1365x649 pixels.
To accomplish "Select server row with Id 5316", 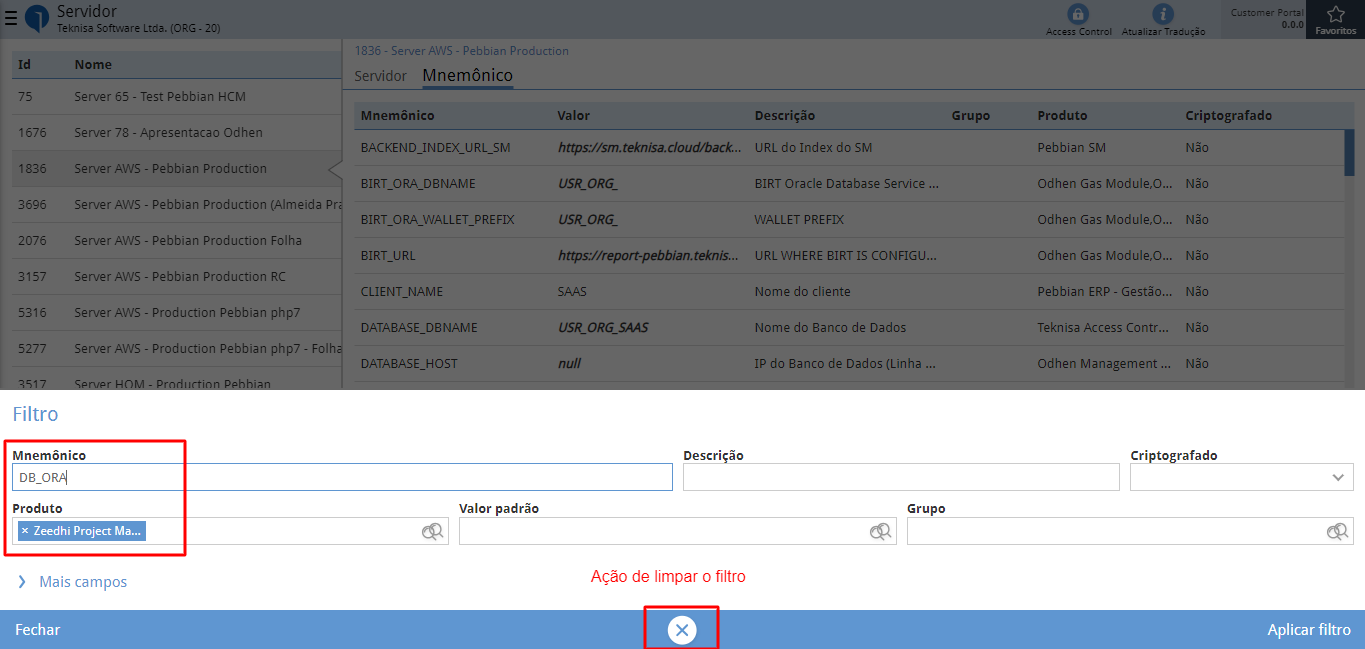I will point(177,313).
